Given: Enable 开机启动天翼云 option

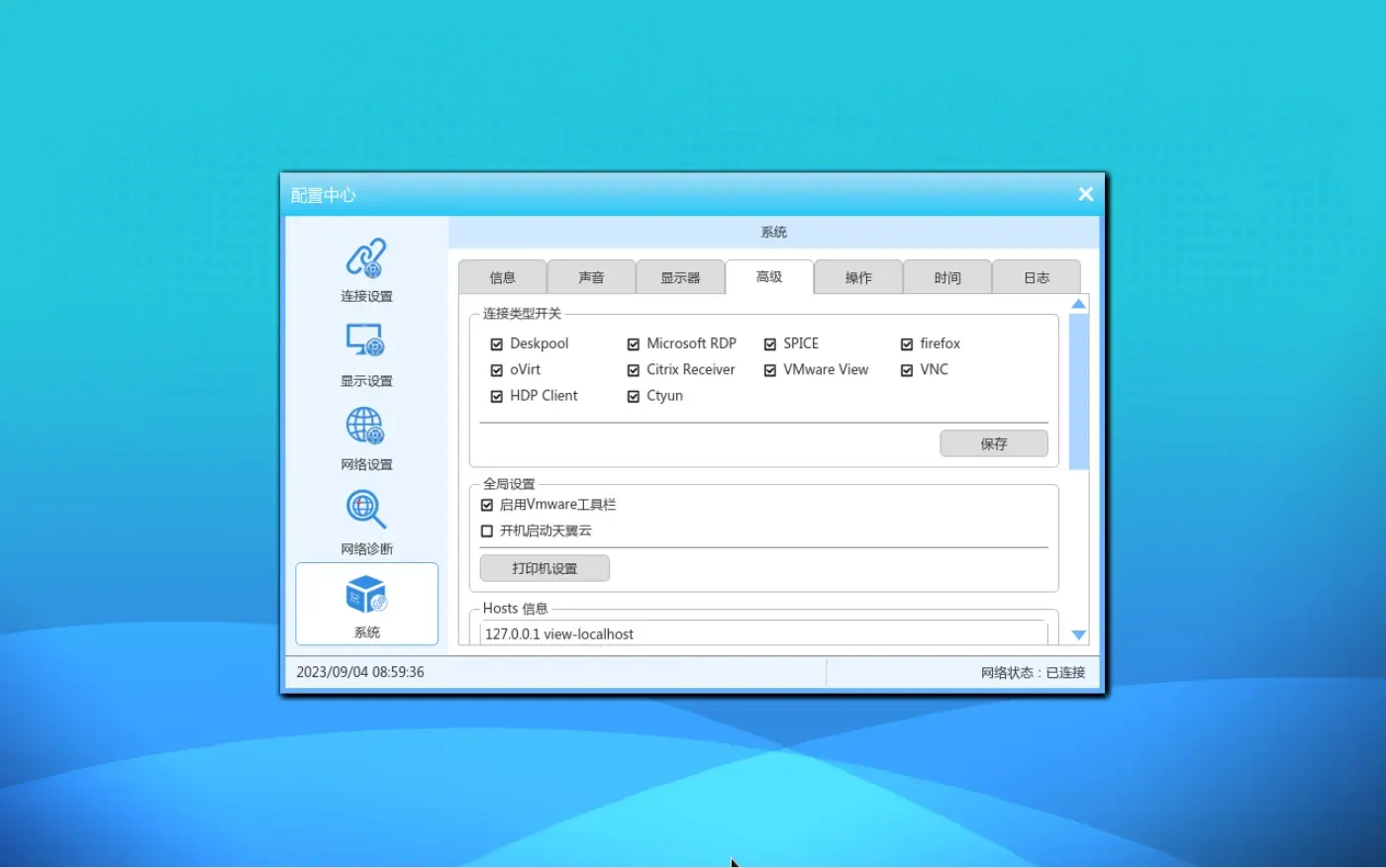Looking at the screenshot, I should pos(487,530).
